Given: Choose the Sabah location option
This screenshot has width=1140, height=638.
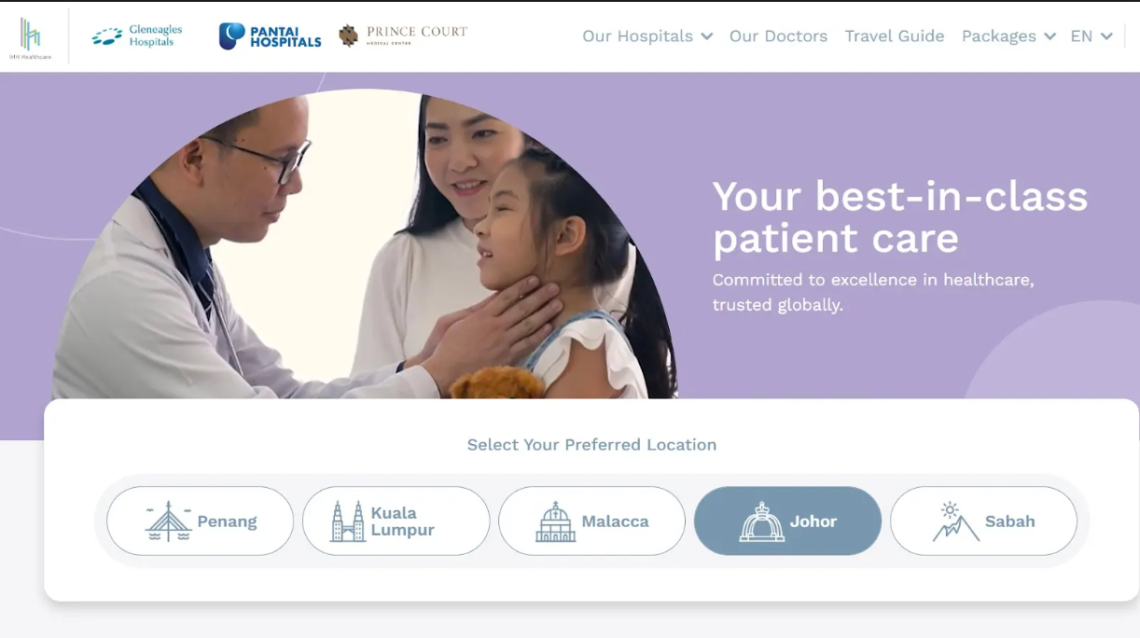Looking at the screenshot, I should tap(984, 521).
